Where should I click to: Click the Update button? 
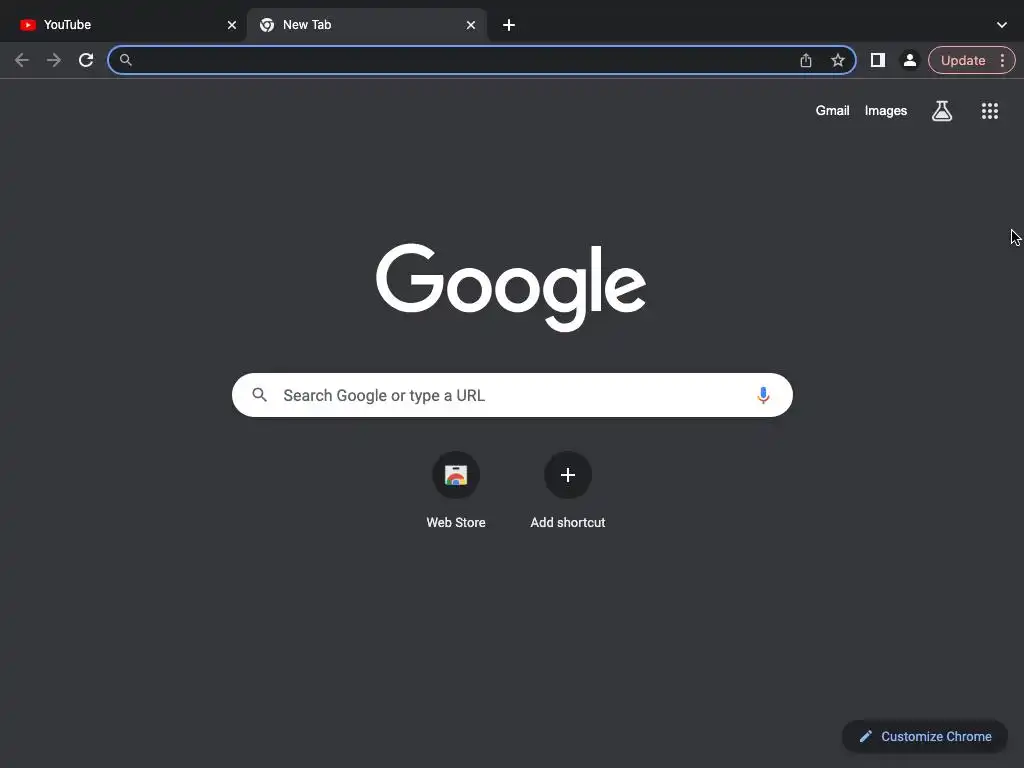coord(963,60)
